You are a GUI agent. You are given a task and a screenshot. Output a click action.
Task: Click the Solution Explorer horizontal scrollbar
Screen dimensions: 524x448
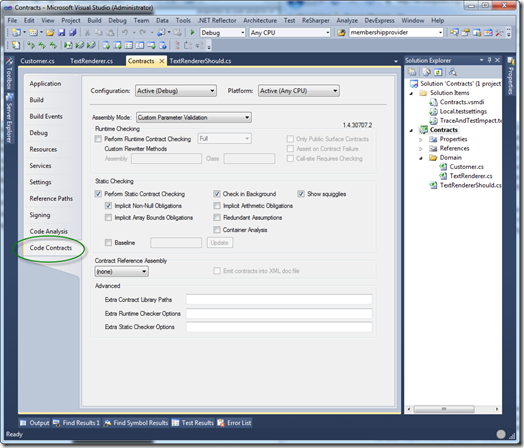click(x=444, y=409)
